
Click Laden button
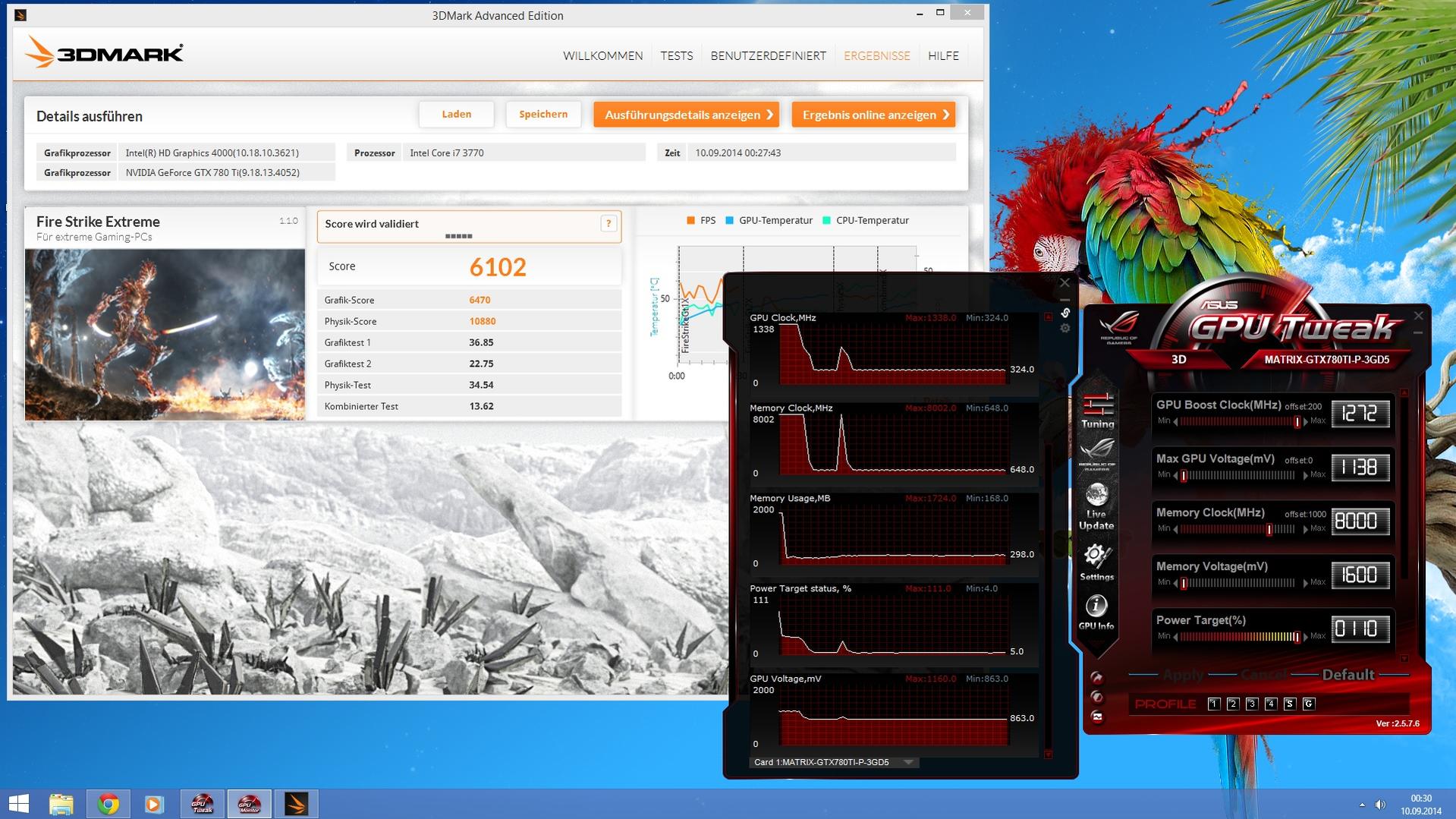coord(456,115)
